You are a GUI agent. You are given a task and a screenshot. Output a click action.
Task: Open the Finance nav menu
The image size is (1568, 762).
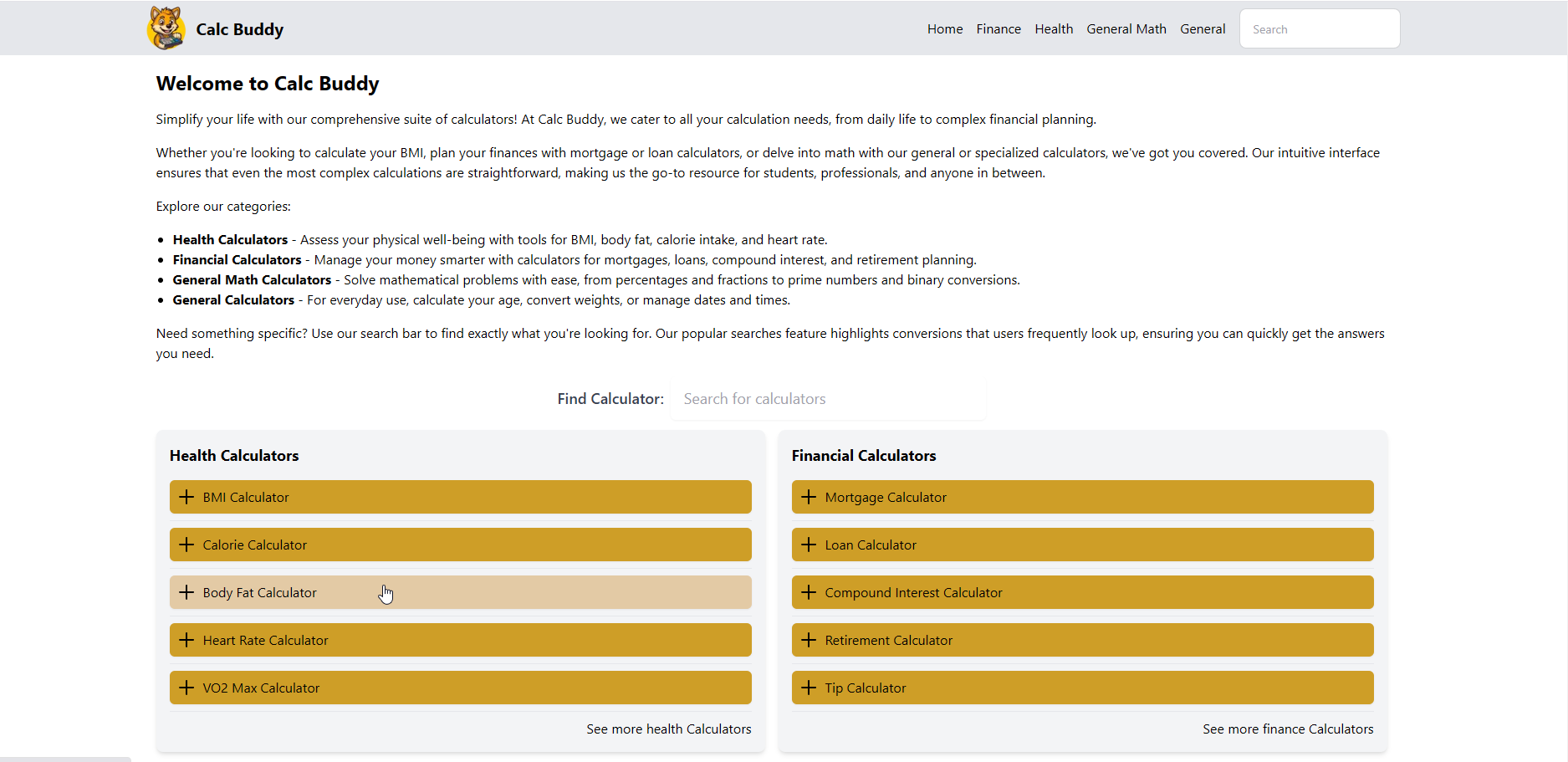(999, 28)
